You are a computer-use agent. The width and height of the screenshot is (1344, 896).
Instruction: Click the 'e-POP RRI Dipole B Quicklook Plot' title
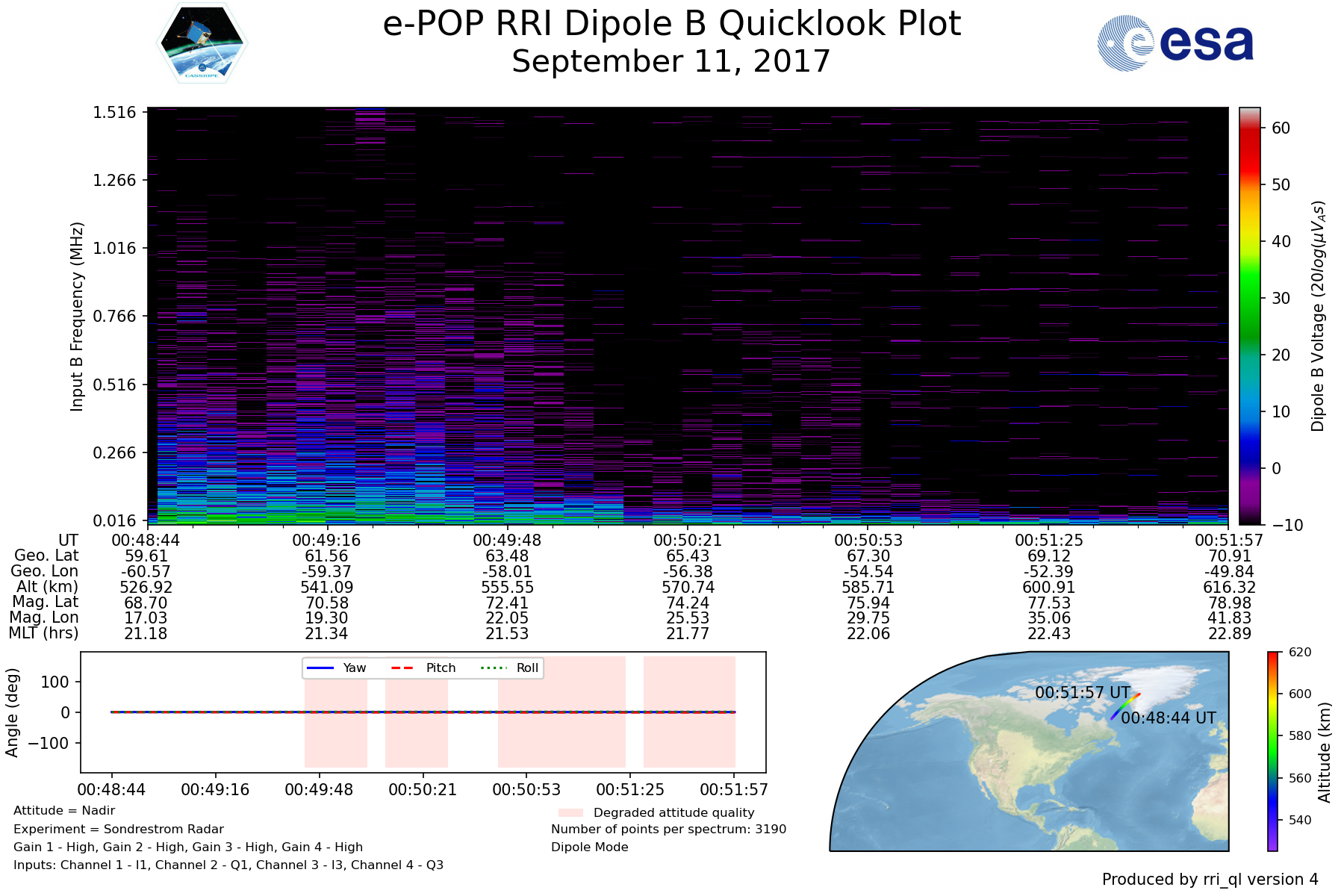(x=671, y=24)
